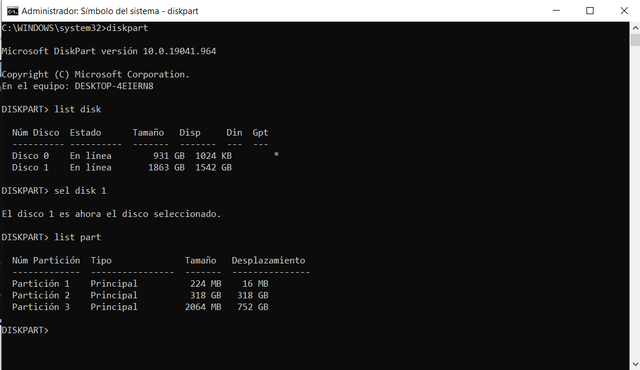Click the 'Tamaño' header in disk table

148,133
